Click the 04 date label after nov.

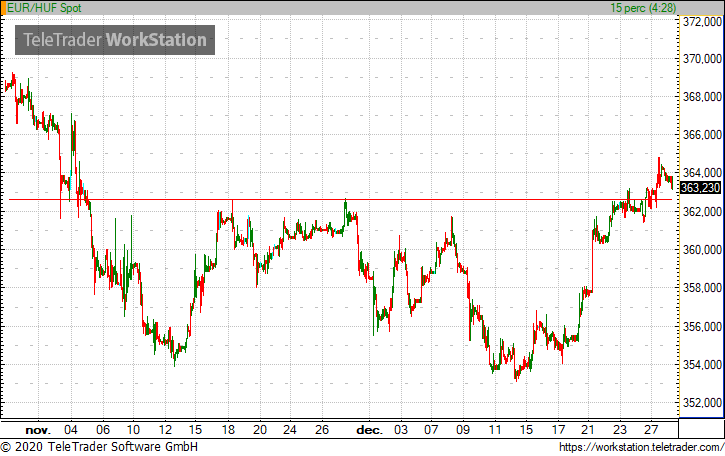(x=71, y=430)
